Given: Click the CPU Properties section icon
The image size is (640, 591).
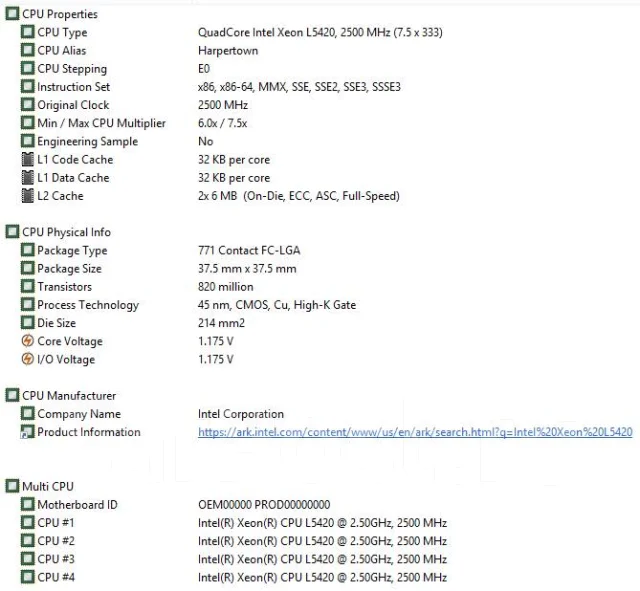Looking at the screenshot, I should (12, 13).
